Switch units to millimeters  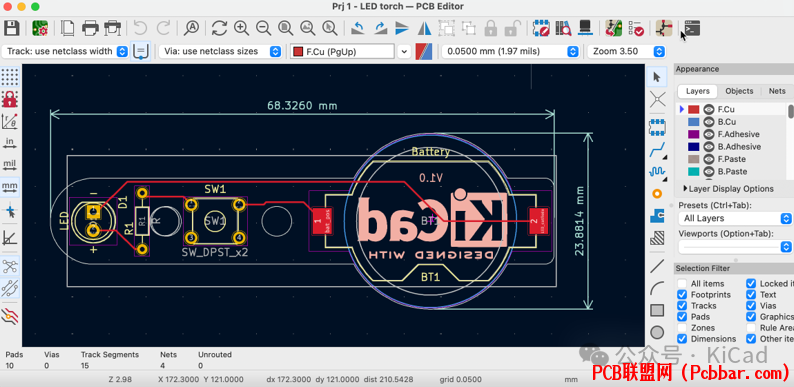[x=10, y=187]
